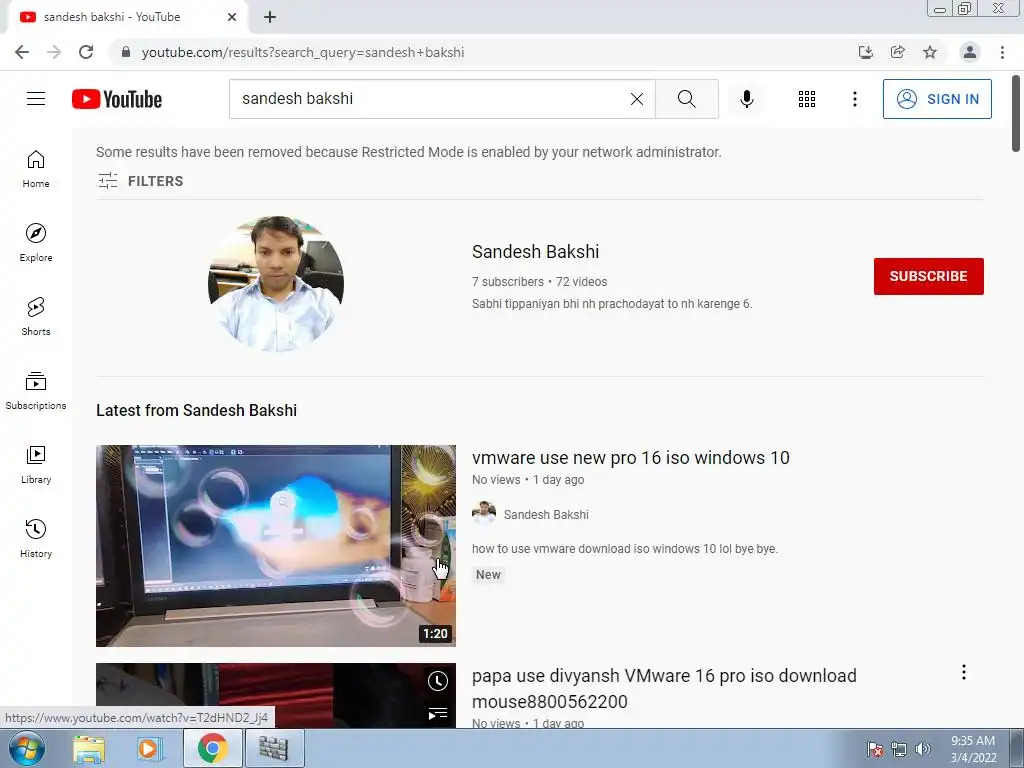Click Watch later clock on second thumbnail
Image resolution: width=1024 pixels, height=768 pixels.
(438, 681)
